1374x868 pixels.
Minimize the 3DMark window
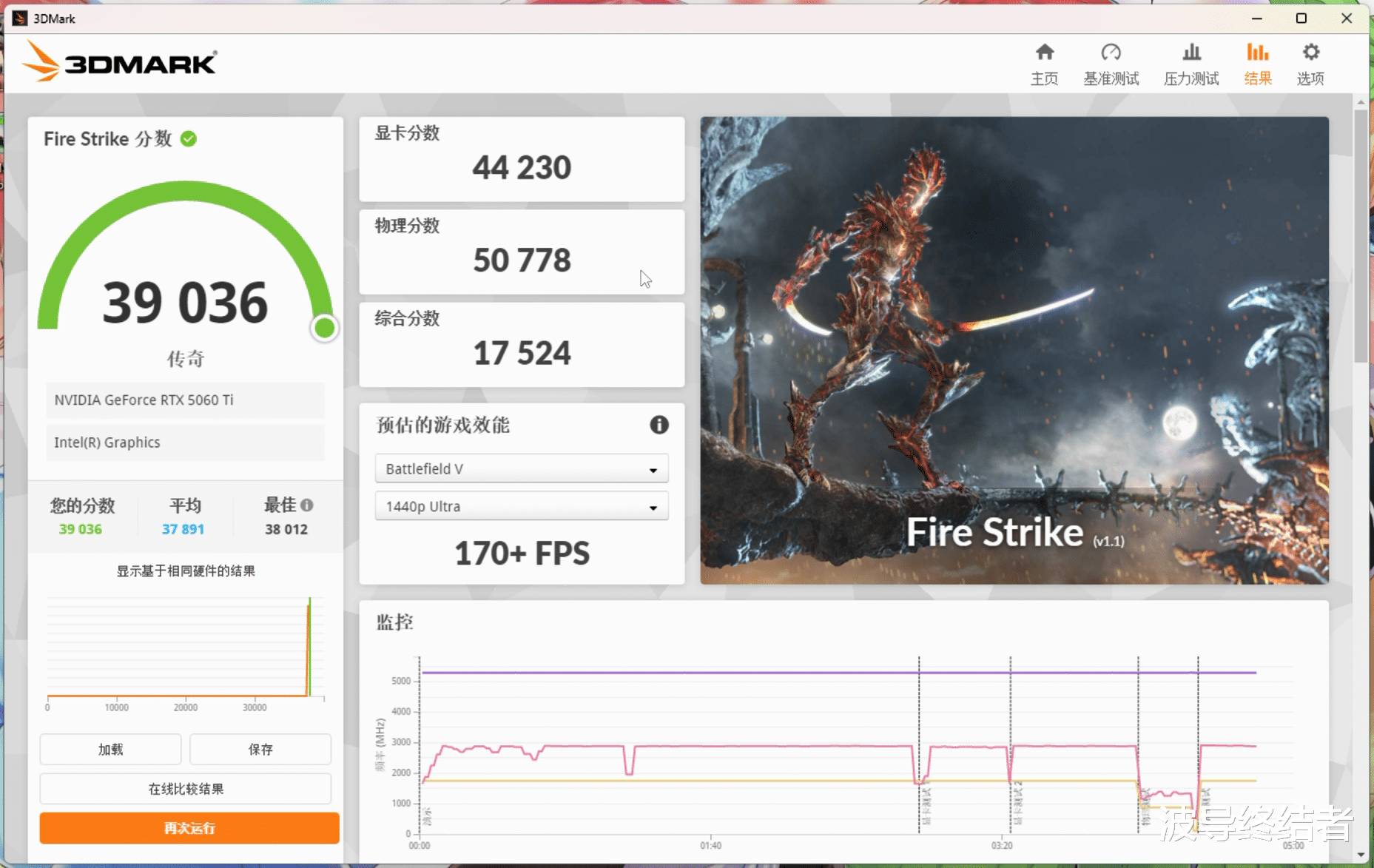tap(1256, 18)
